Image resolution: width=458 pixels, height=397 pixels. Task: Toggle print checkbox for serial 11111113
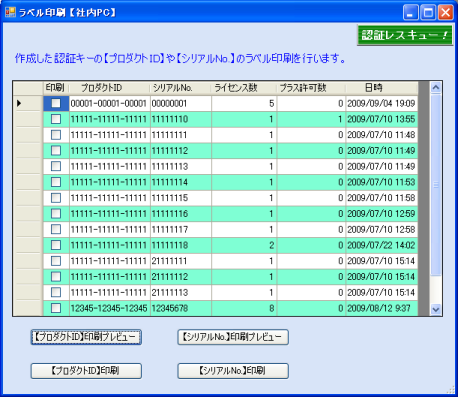pos(56,166)
